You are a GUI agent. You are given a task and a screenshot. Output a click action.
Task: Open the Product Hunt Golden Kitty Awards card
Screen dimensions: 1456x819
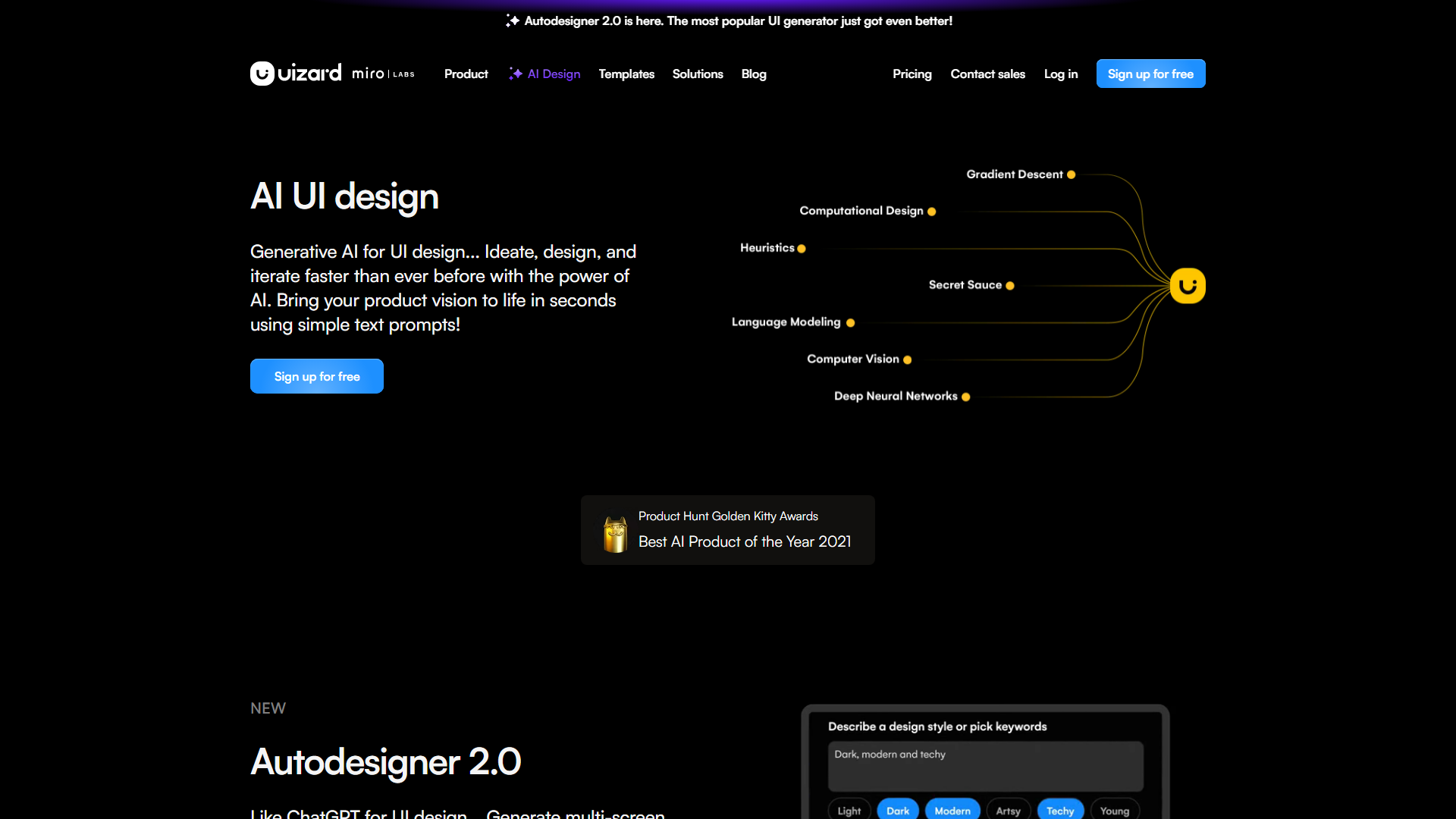click(728, 530)
